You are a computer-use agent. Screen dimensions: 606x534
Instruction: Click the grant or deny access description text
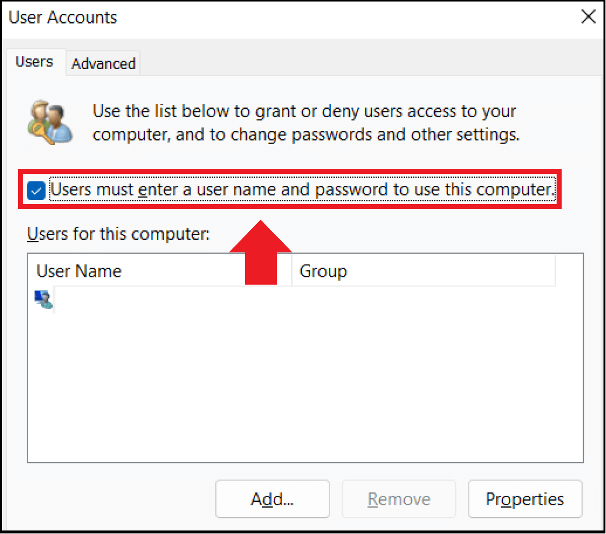305,122
